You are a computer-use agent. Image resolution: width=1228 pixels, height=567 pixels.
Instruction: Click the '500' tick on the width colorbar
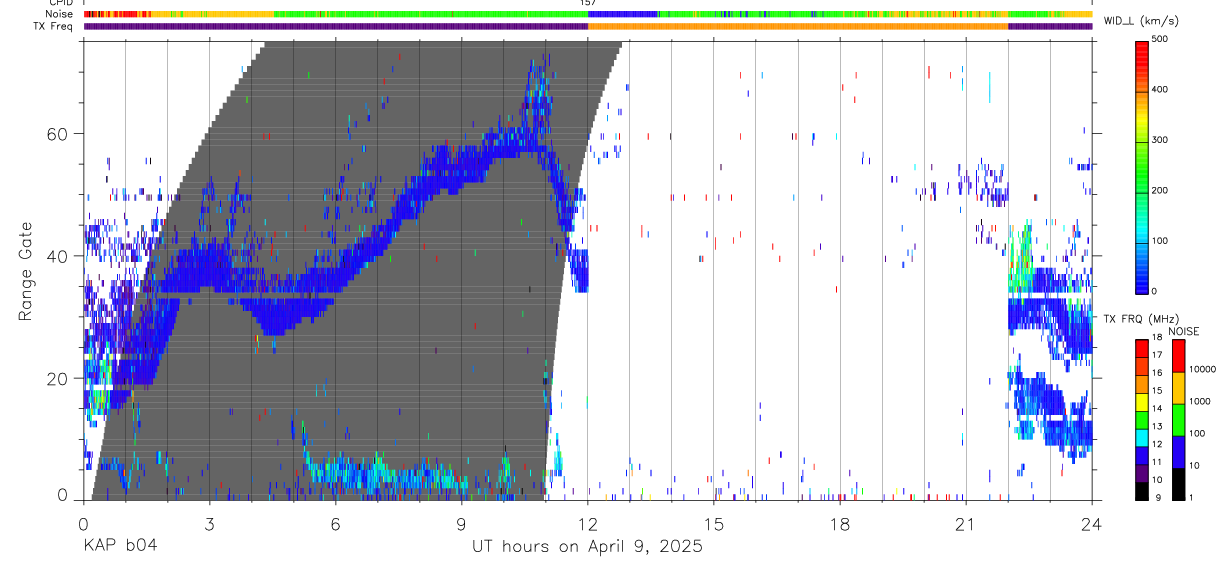1160,39
